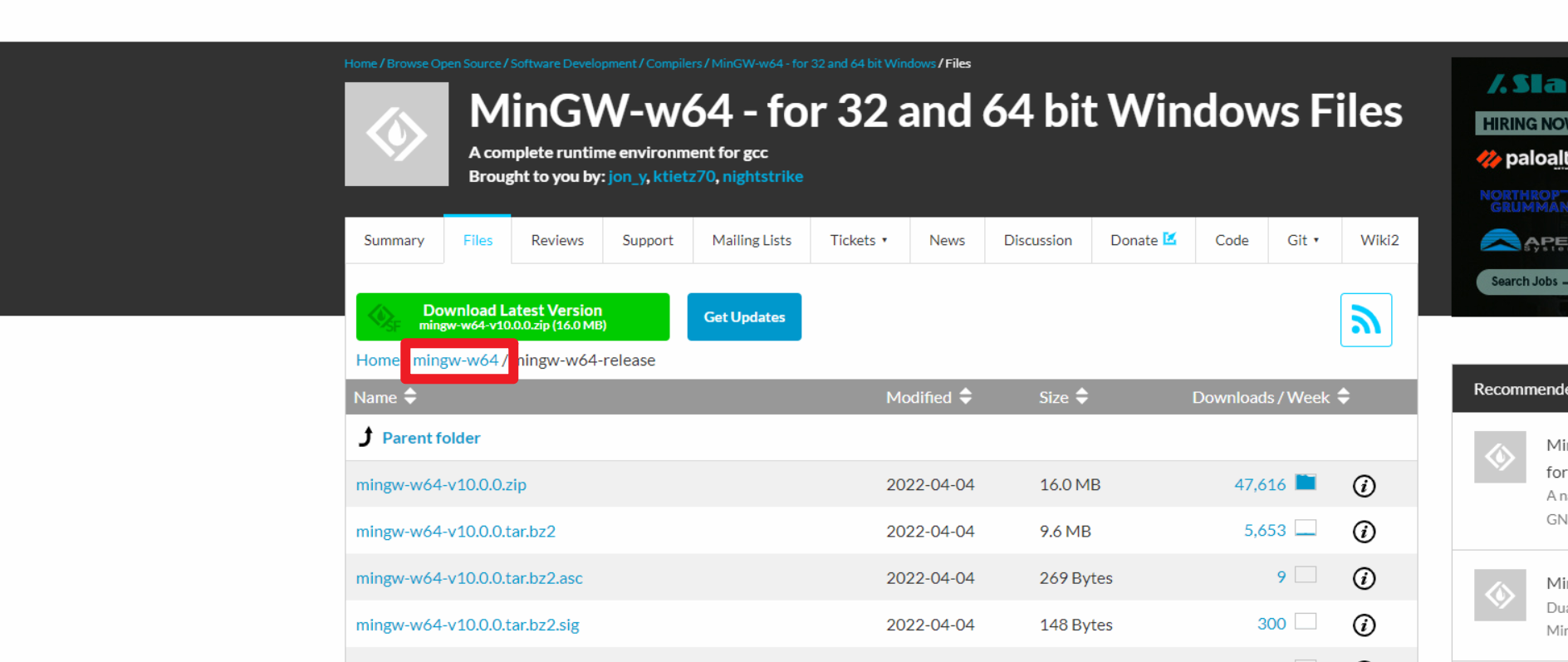Click the MinGW-w64 project logo
Screen dimensions: 1568x662
pos(397,134)
